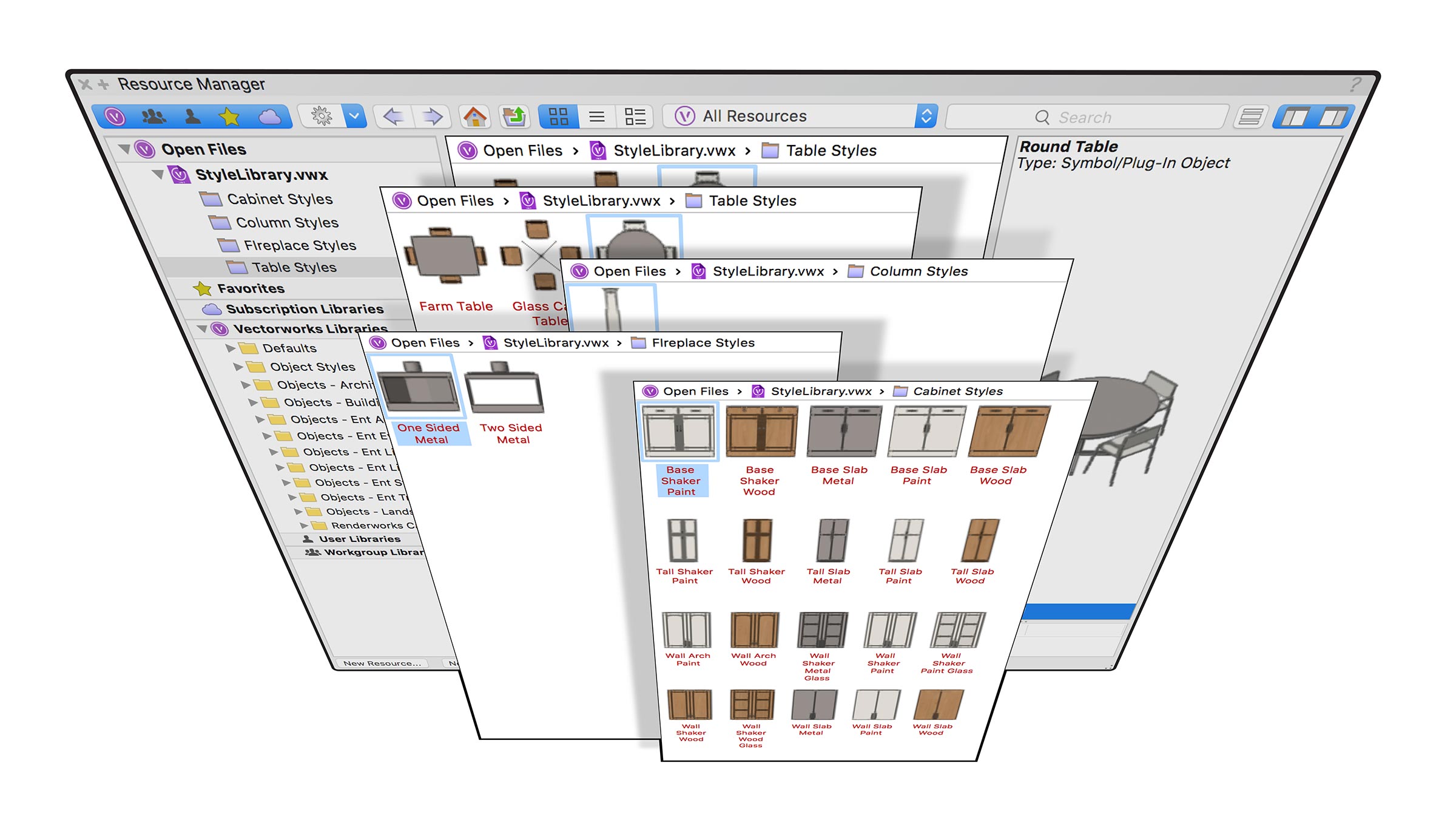1456x817 pixels.
Task: Select the Cabinet Styles folder in tree
Action: pos(267,199)
